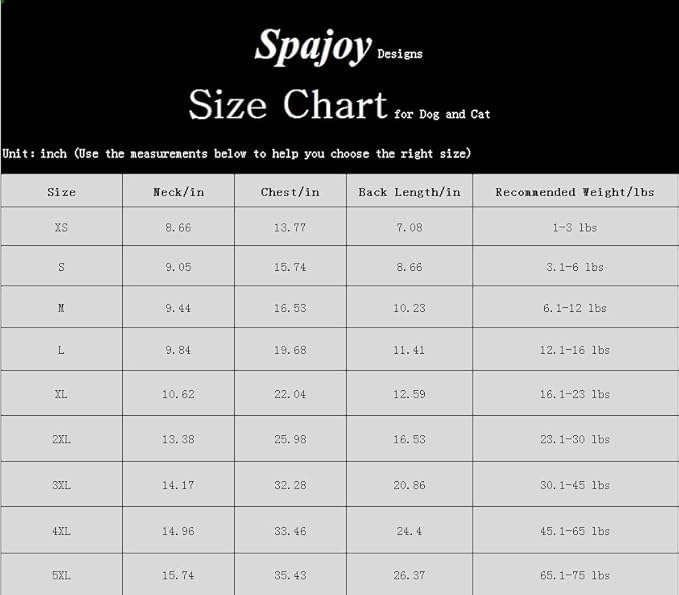Select the Size column header
The width and height of the screenshot is (679, 595).
61,192
